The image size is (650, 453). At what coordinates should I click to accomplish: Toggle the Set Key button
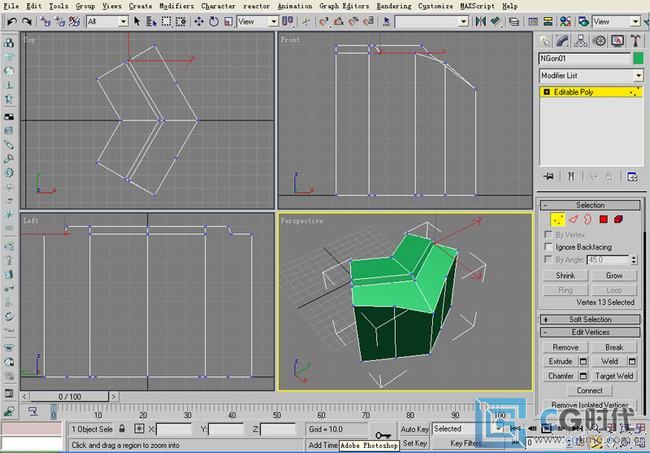click(414, 443)
